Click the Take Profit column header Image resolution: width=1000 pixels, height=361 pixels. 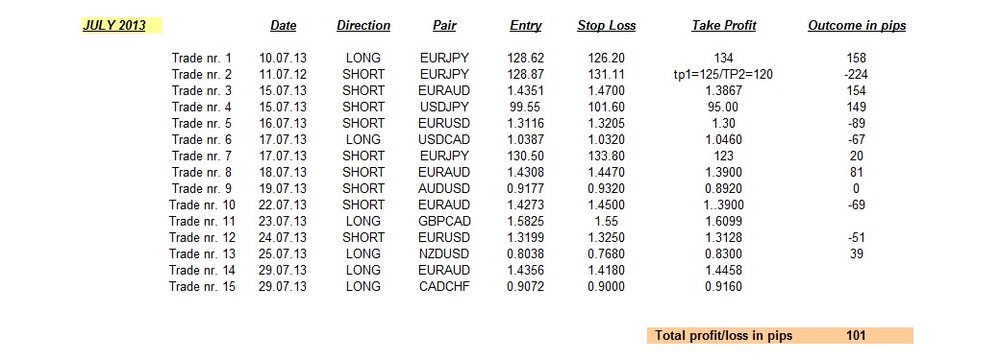point(724,26)
